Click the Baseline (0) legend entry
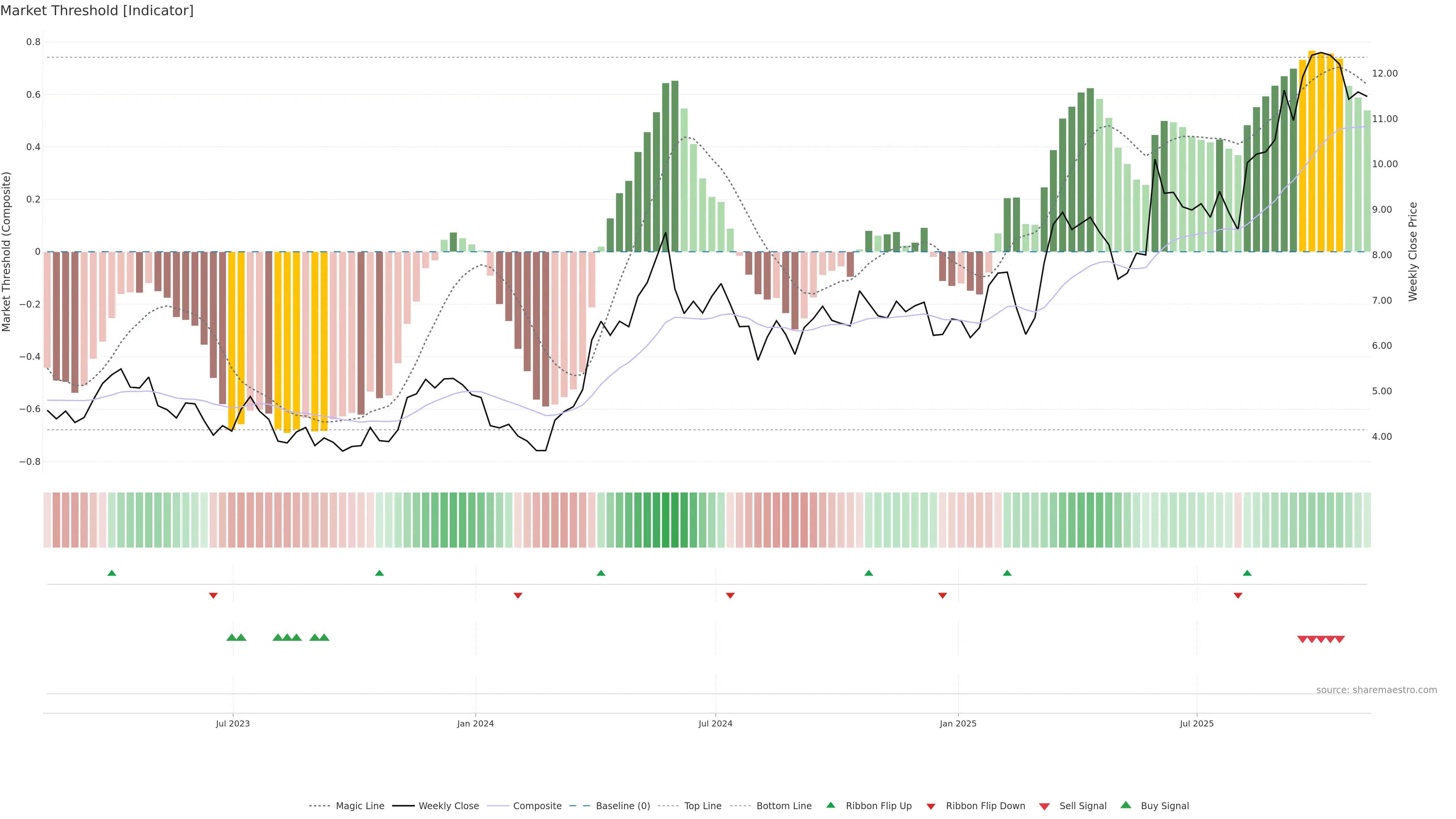Screen dimensions: 1456x819 pos(622,806)
